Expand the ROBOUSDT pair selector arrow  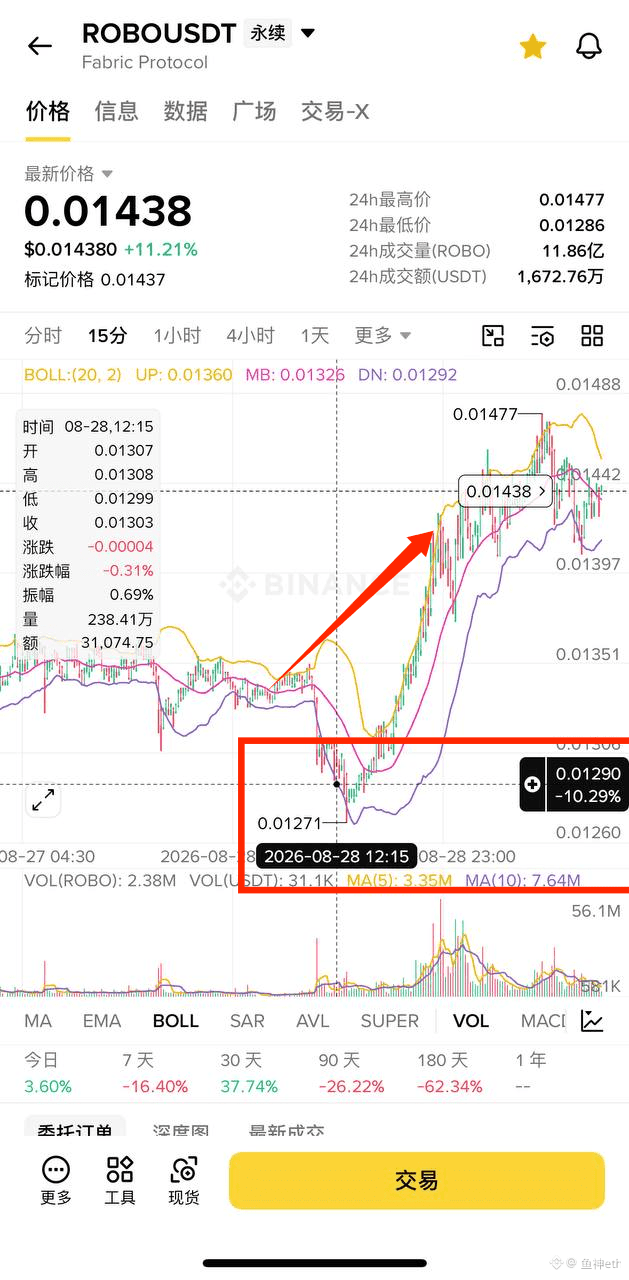coord(308,33)
